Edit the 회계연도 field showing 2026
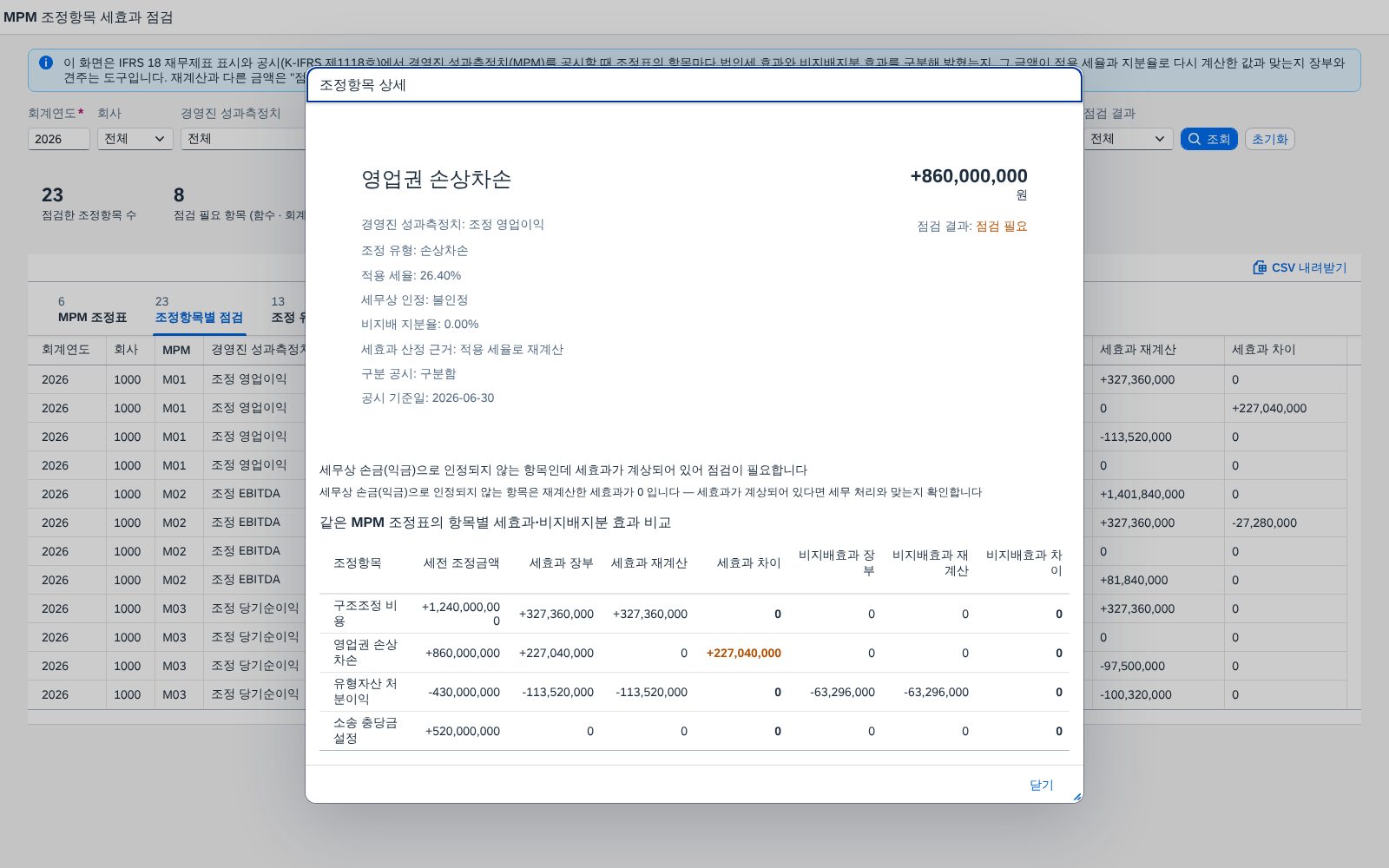The width and height of the screenshot is (1389, 868). 58,139
